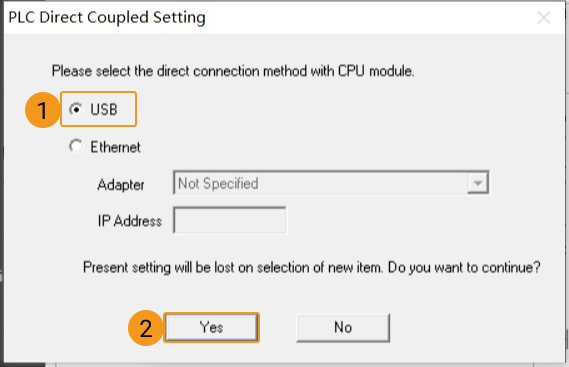Click the orange step 2 badge

pyautogui.click(x=146, y=328)
